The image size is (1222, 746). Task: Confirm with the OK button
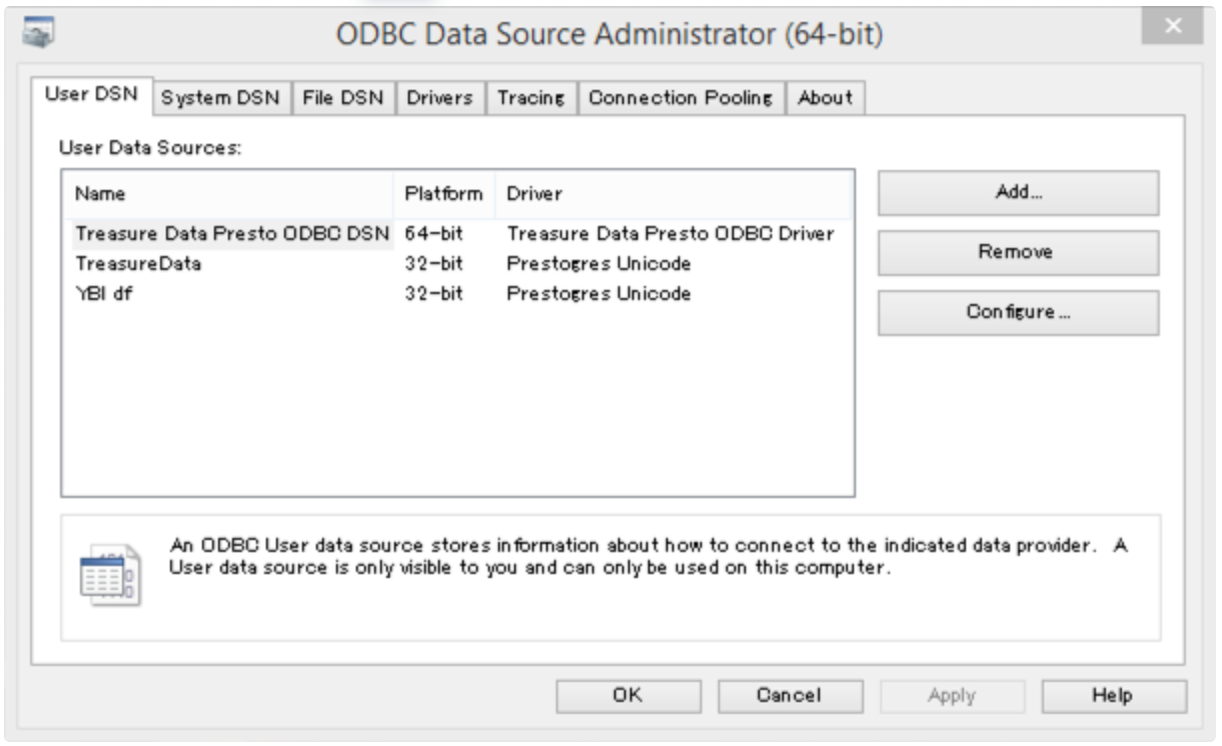tap(627, 696)
